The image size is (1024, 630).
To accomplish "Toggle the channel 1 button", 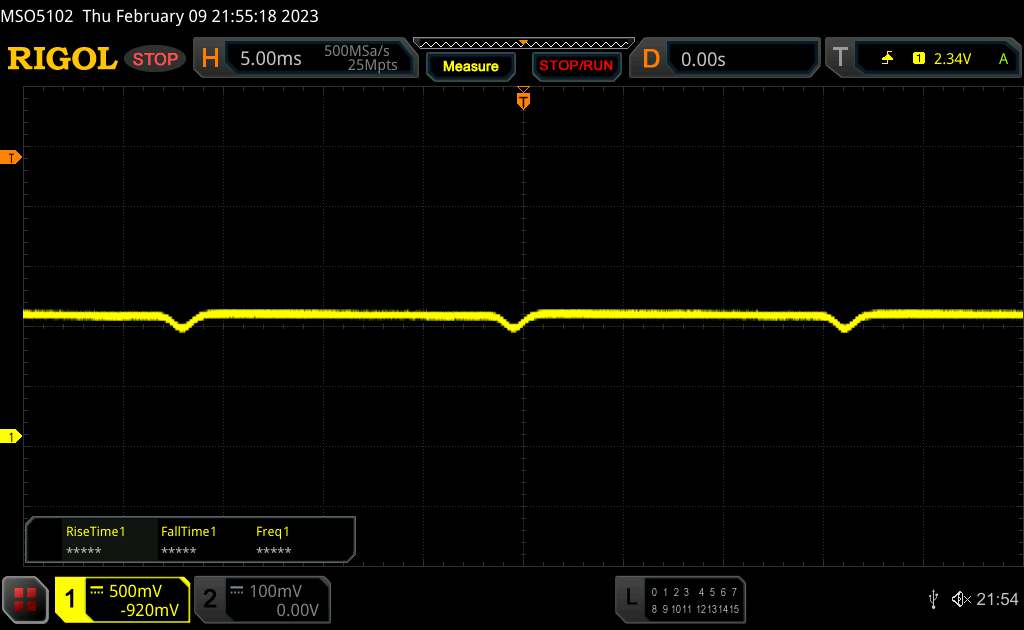I will tap(71, 599).
